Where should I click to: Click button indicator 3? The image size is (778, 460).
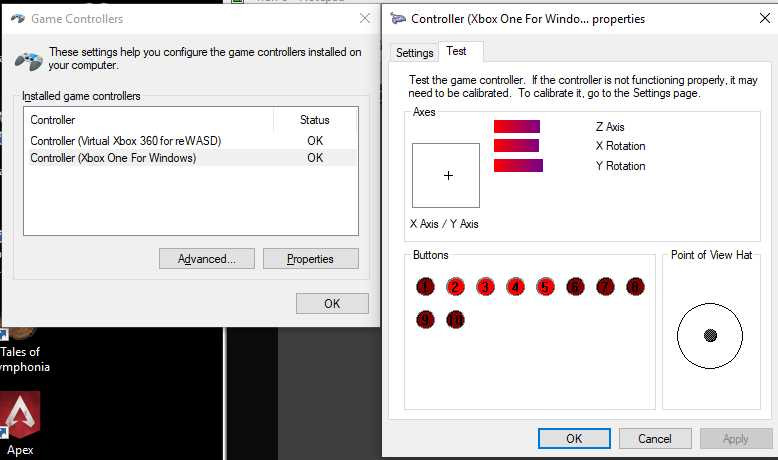click(x=485, y=286)
